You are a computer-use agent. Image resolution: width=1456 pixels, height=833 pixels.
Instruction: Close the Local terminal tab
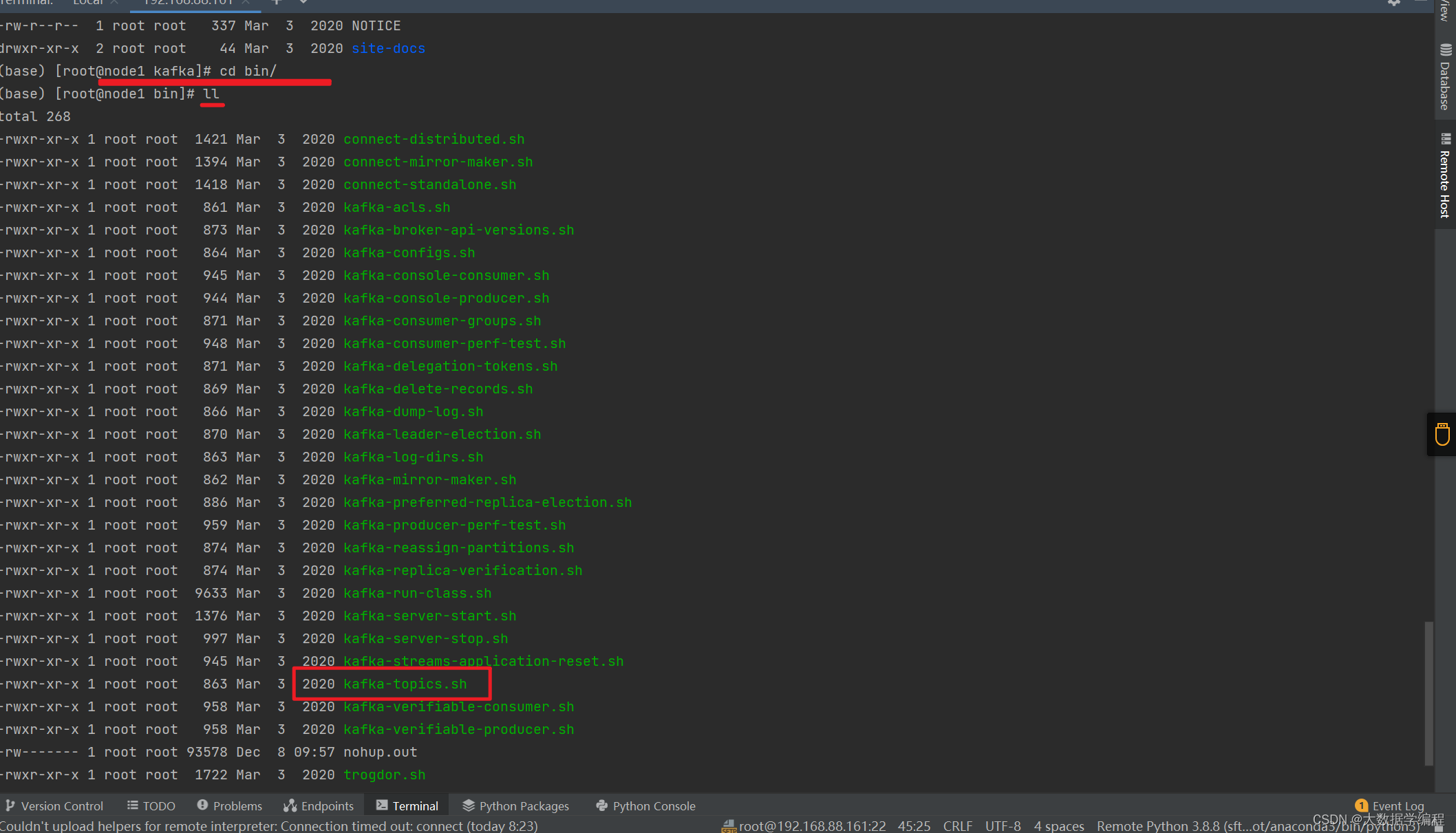tap(114, 2)
